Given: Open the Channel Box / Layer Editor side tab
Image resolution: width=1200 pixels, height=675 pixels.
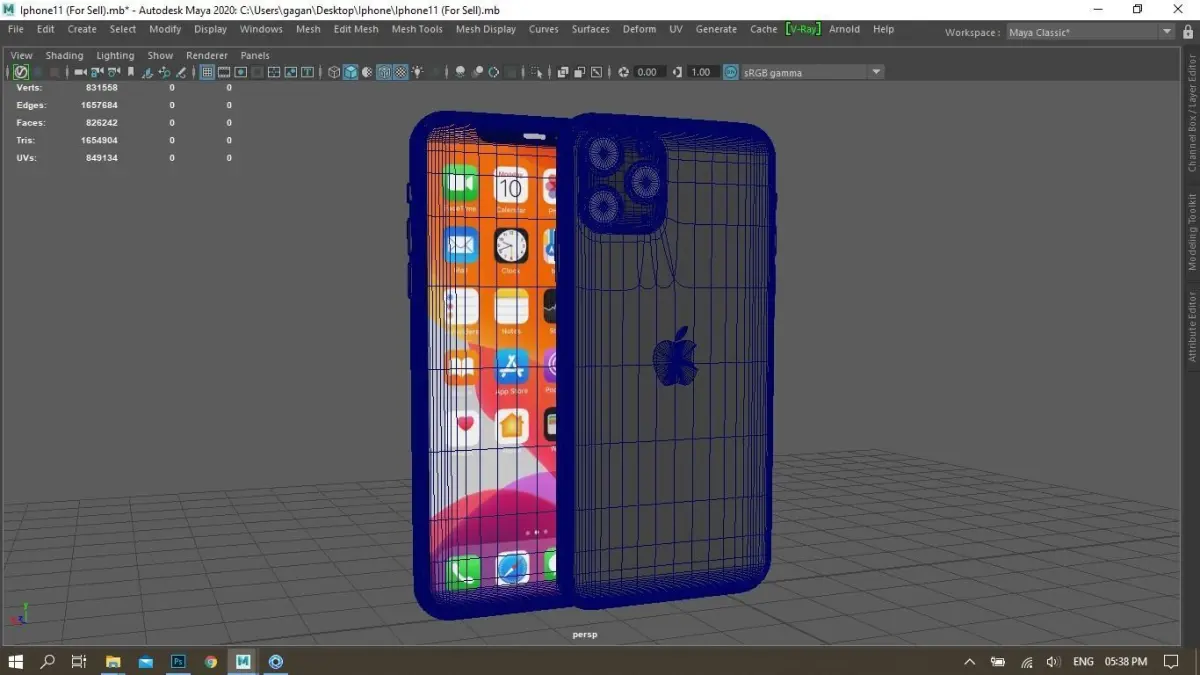Looking at the screenshot, I should [x=1191, y=113].
